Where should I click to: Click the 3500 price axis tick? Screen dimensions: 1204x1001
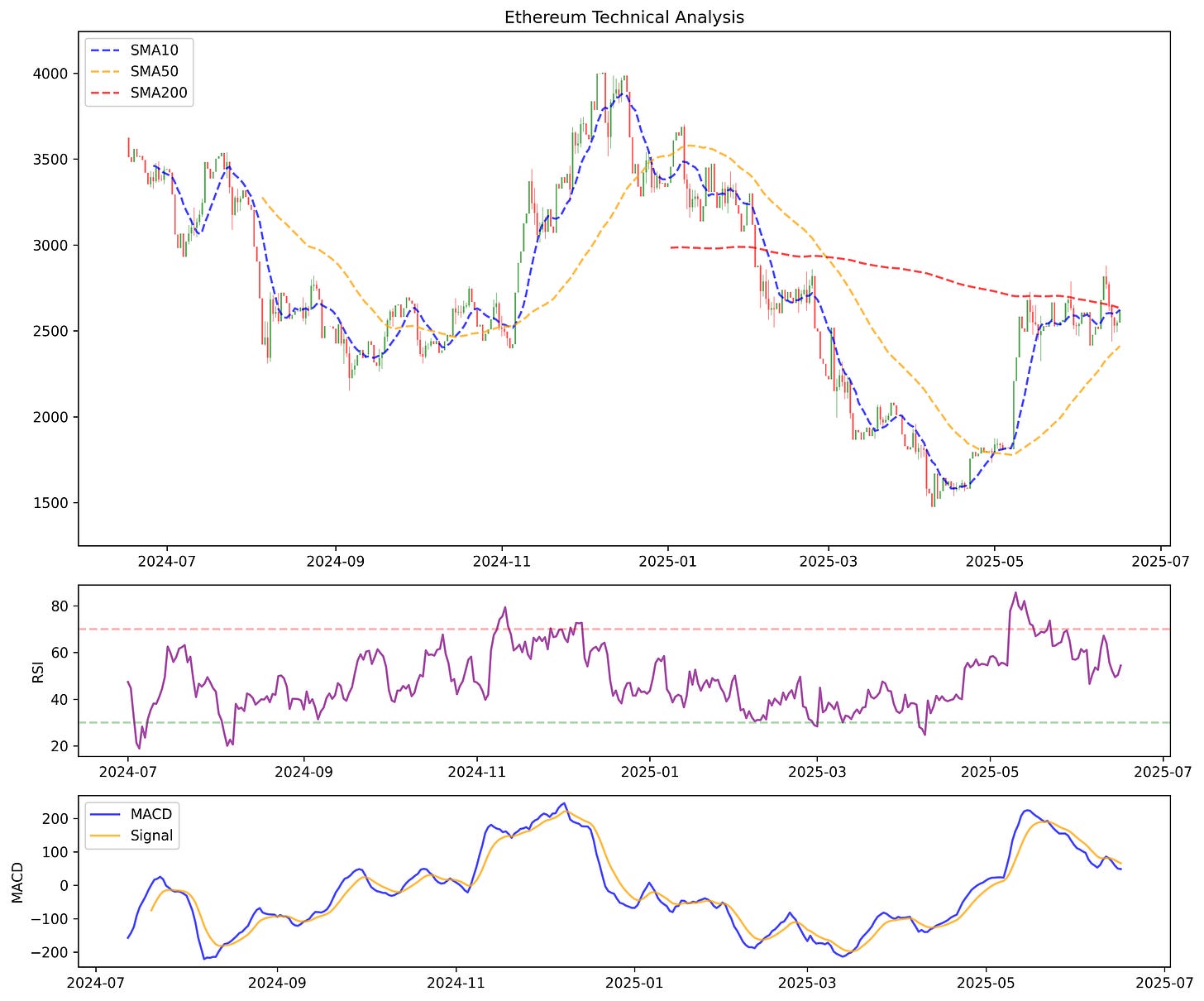click(x=51, y=160)
